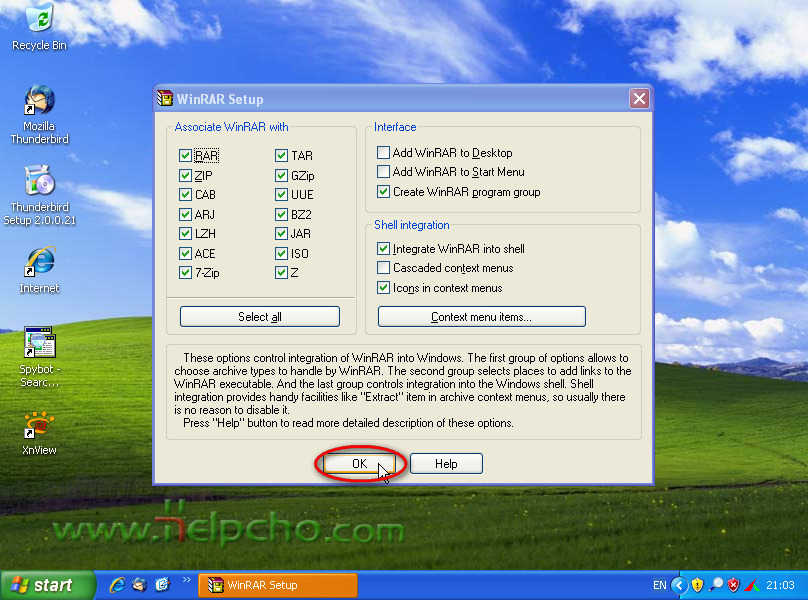This screenshot has width=808, height=600.
Task: Toggle the CAB file association
Action: tap(186, 194)
